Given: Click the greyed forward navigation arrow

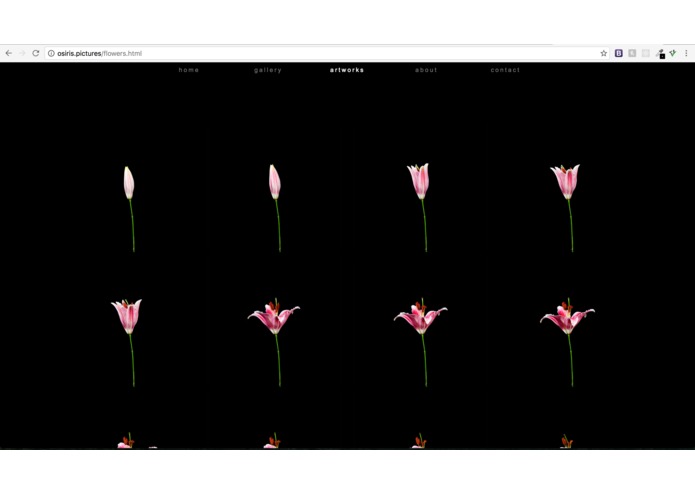Looking at the screenshot, I should pyautogui.click(x=22, y=53).
